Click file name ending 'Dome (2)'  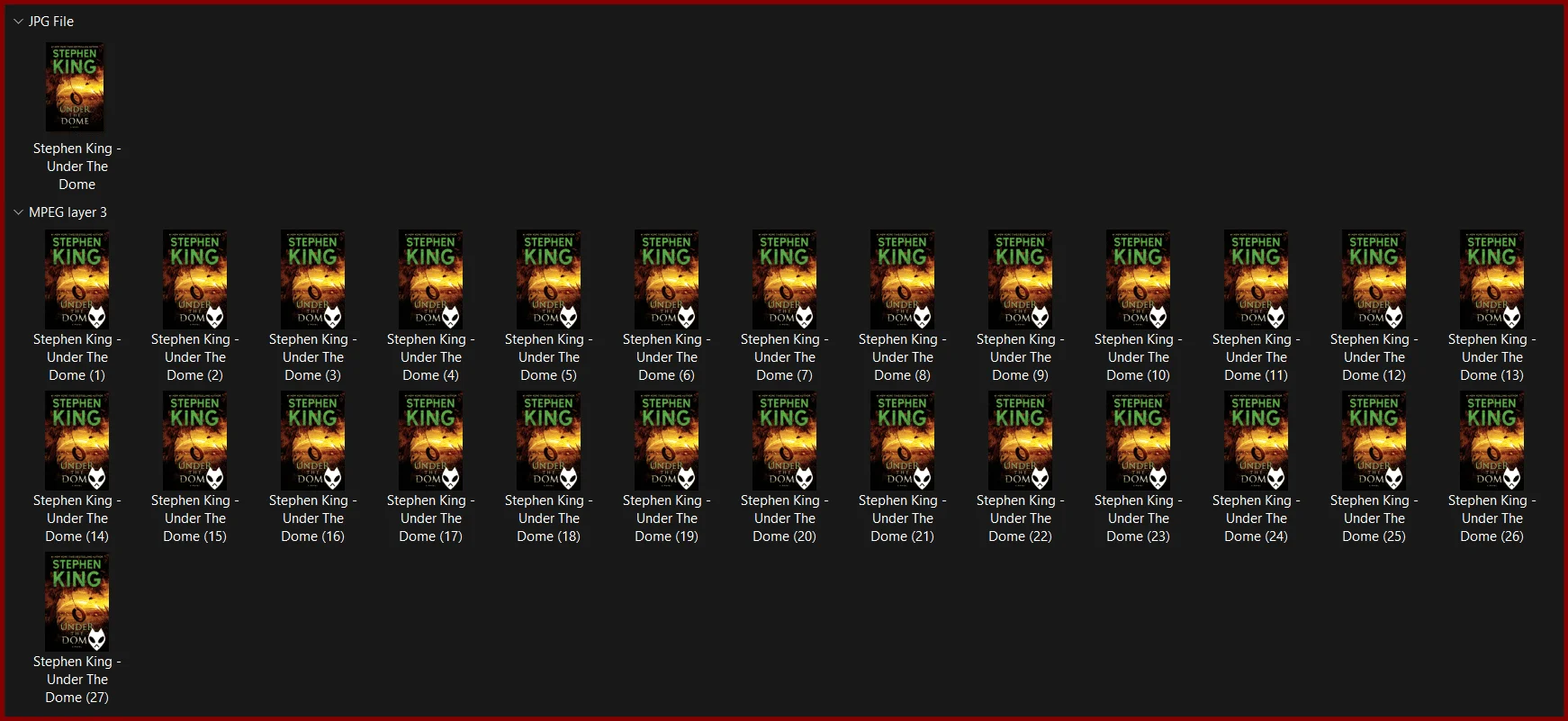195,357
